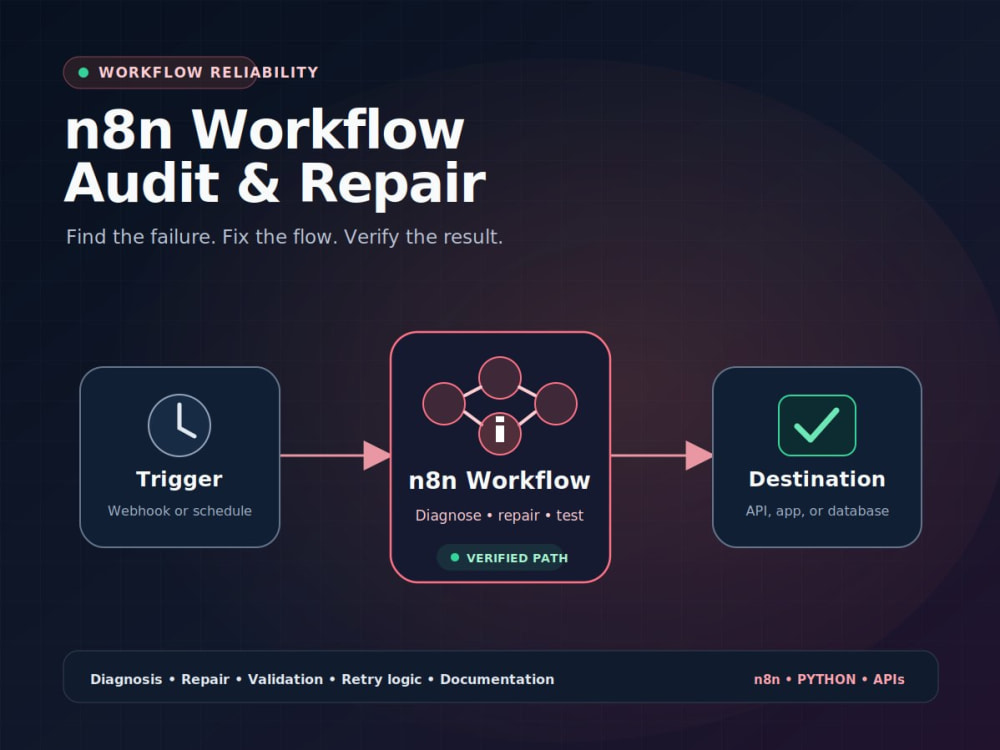Click the rightmost node circle of workflow graph
This screenshot has height=750, width=1000.
556,404
